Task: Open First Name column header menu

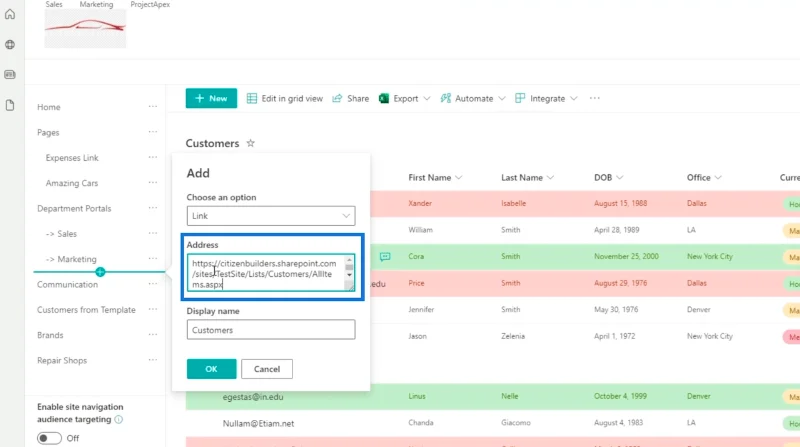Action: [x=435, y=178]
